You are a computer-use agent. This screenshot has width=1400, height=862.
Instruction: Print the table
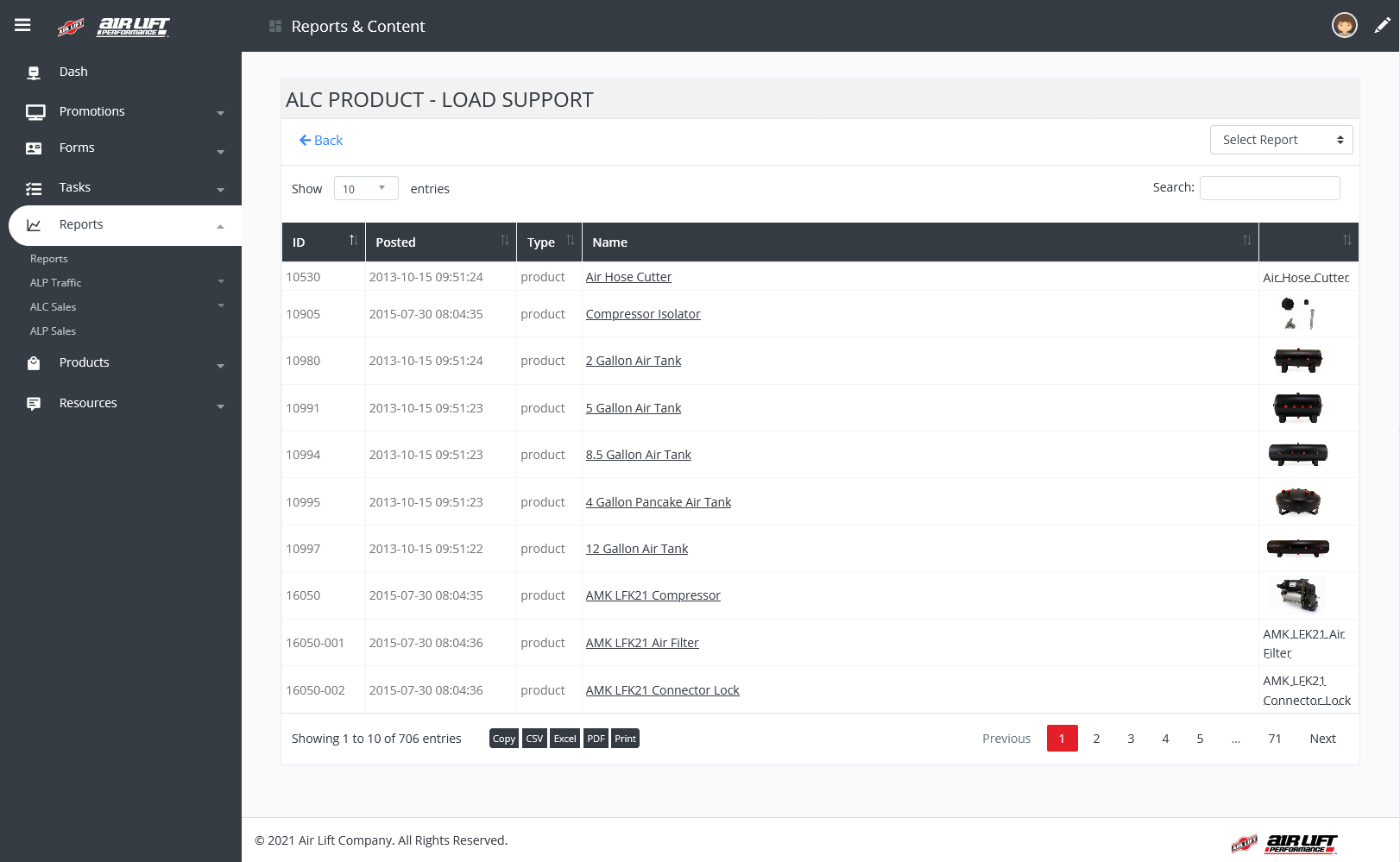[x=625, y=739]
